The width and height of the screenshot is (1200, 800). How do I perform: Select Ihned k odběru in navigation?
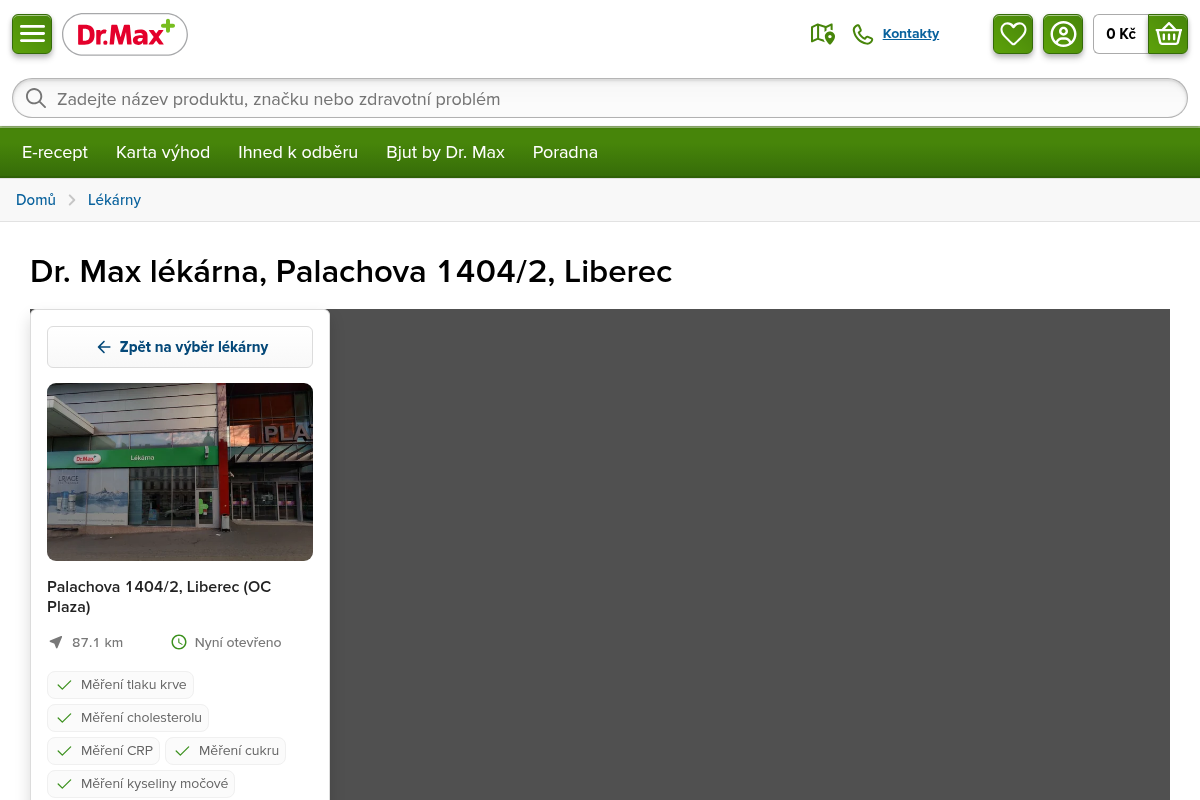pyautogui.click(x=298, y=152)
